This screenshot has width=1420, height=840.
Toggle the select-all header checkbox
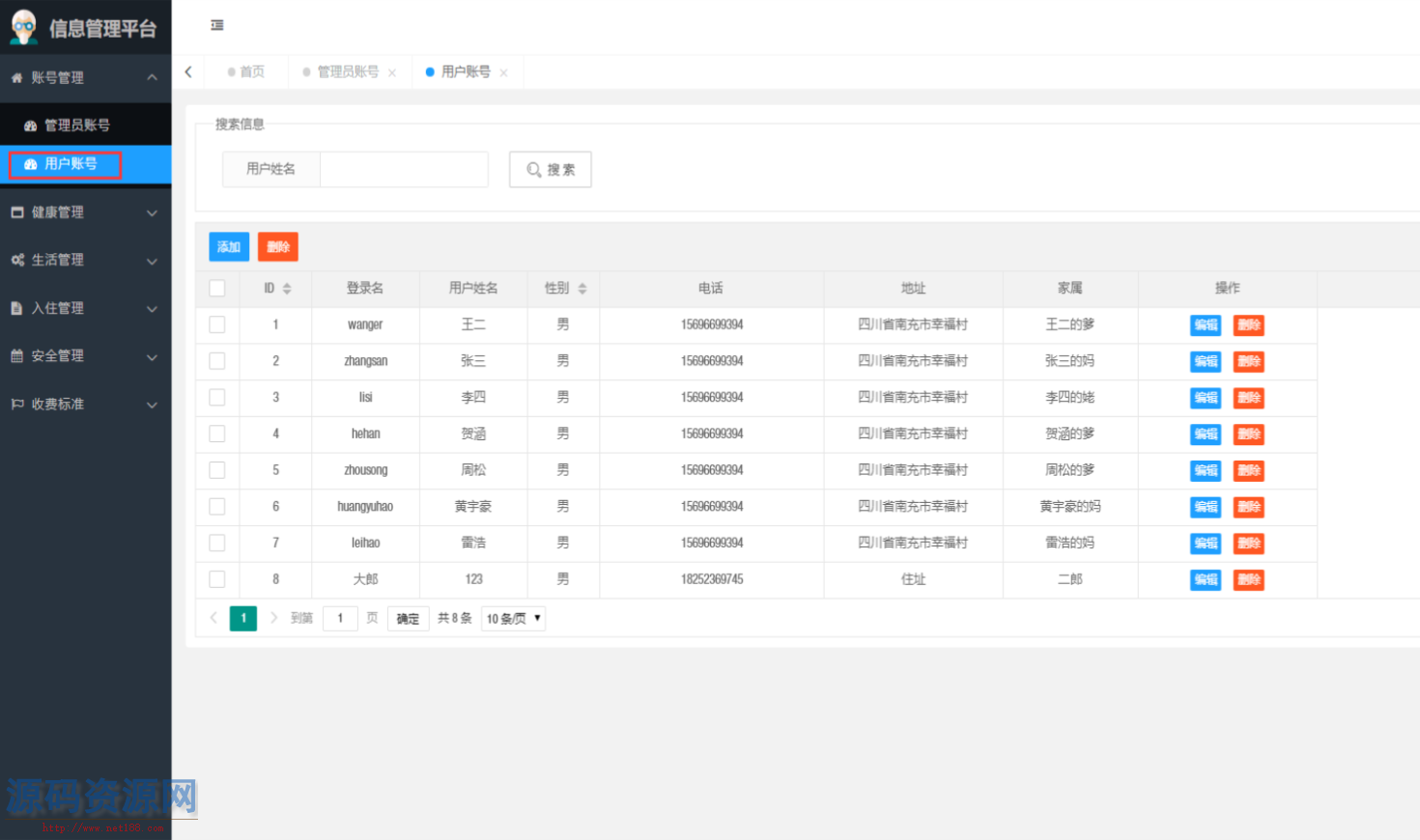(x=217, y=288)
